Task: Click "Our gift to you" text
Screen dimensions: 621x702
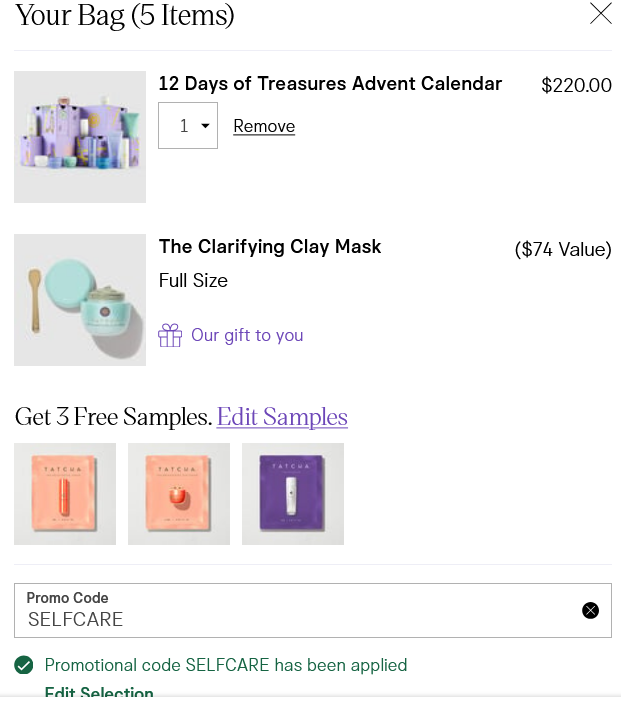Action: [x=247, y=335]
